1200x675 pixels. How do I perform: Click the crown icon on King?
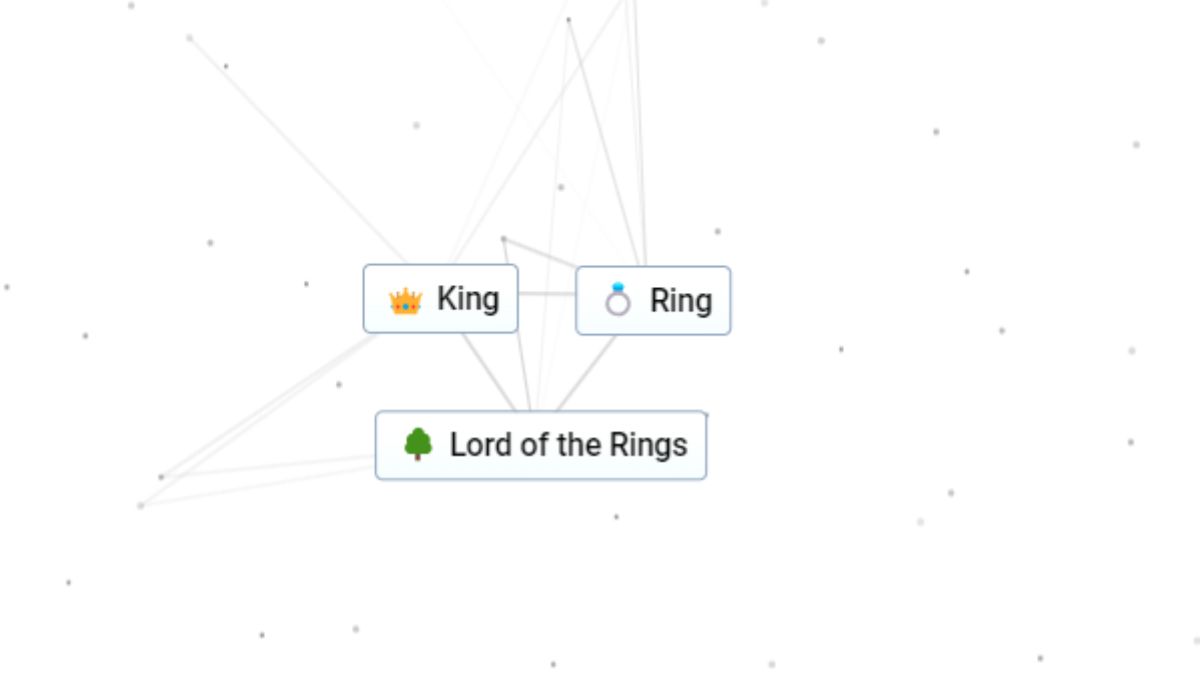click(x=405, y=300)
